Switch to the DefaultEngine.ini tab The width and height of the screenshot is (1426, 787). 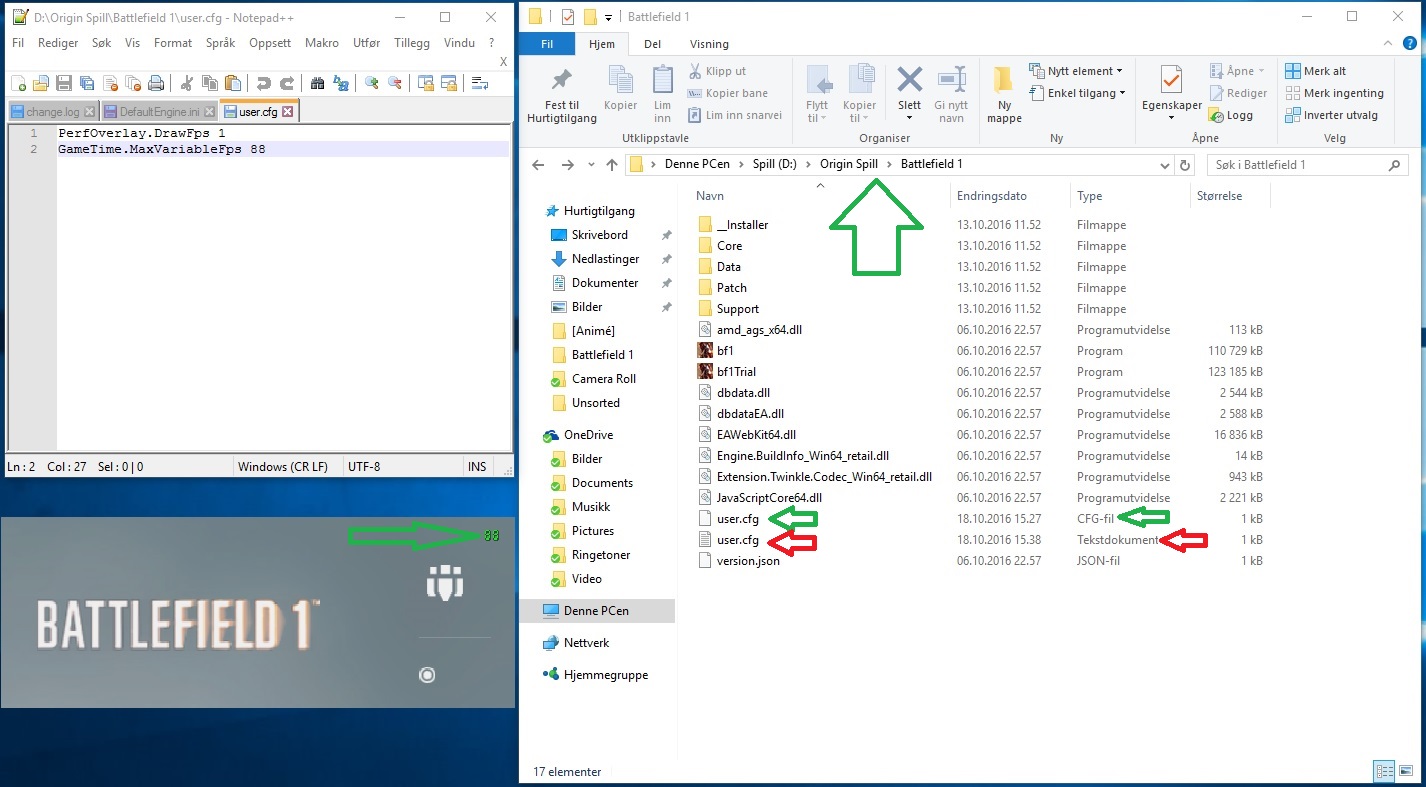click(x=159, y=112)
